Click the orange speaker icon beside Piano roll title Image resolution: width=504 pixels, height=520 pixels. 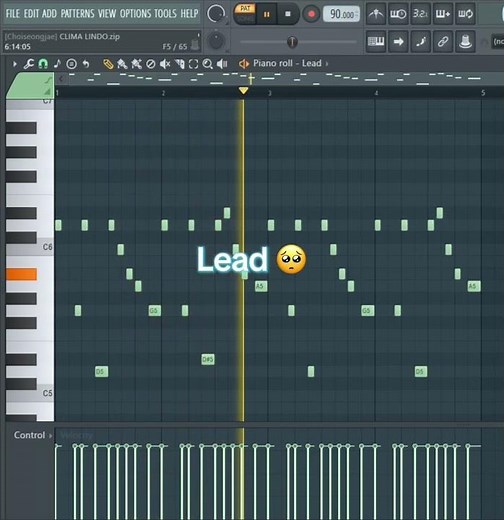(244, 63)
